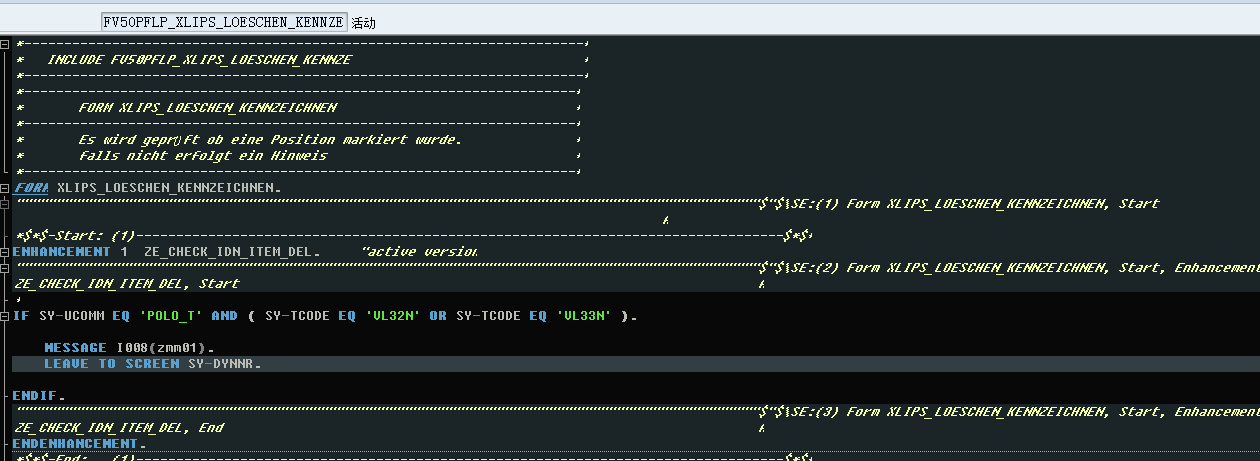The image size is (1260, 461).
Task: Place cursor on ENHANCEMENT keyword
Action: (x=61, y=252)
